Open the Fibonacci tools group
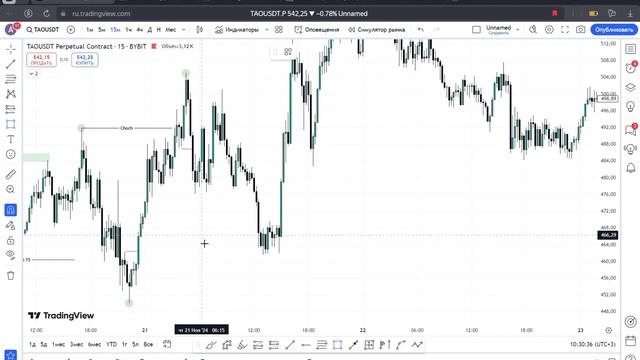This screenshot has height=360, width=640. pos(11,79)
